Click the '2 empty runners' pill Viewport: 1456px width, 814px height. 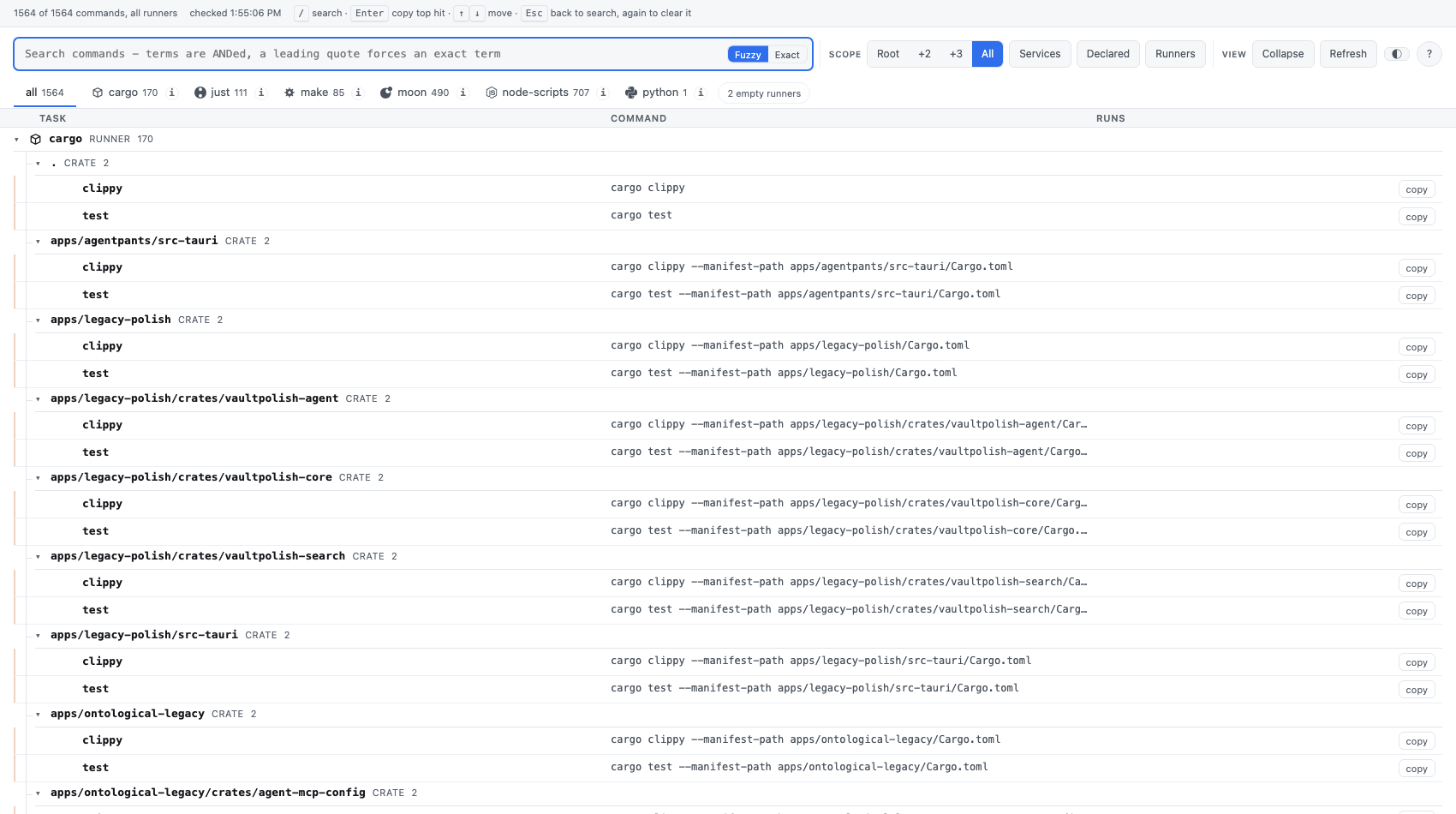pyautogui.click(x=764, y=93)
